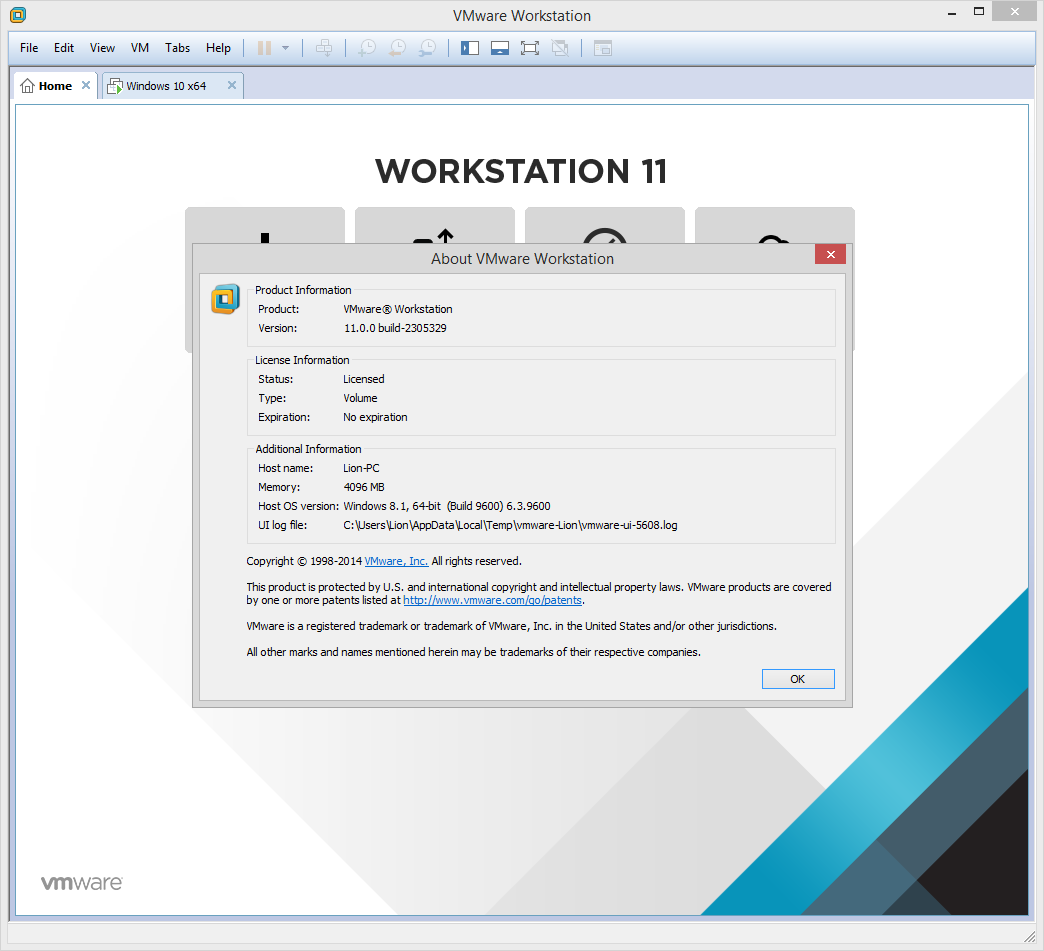This screenshot has width=1044, height=951.
Task: Click the Windows 8.1, 64-bit host OS value
Action: coord(447,506)
